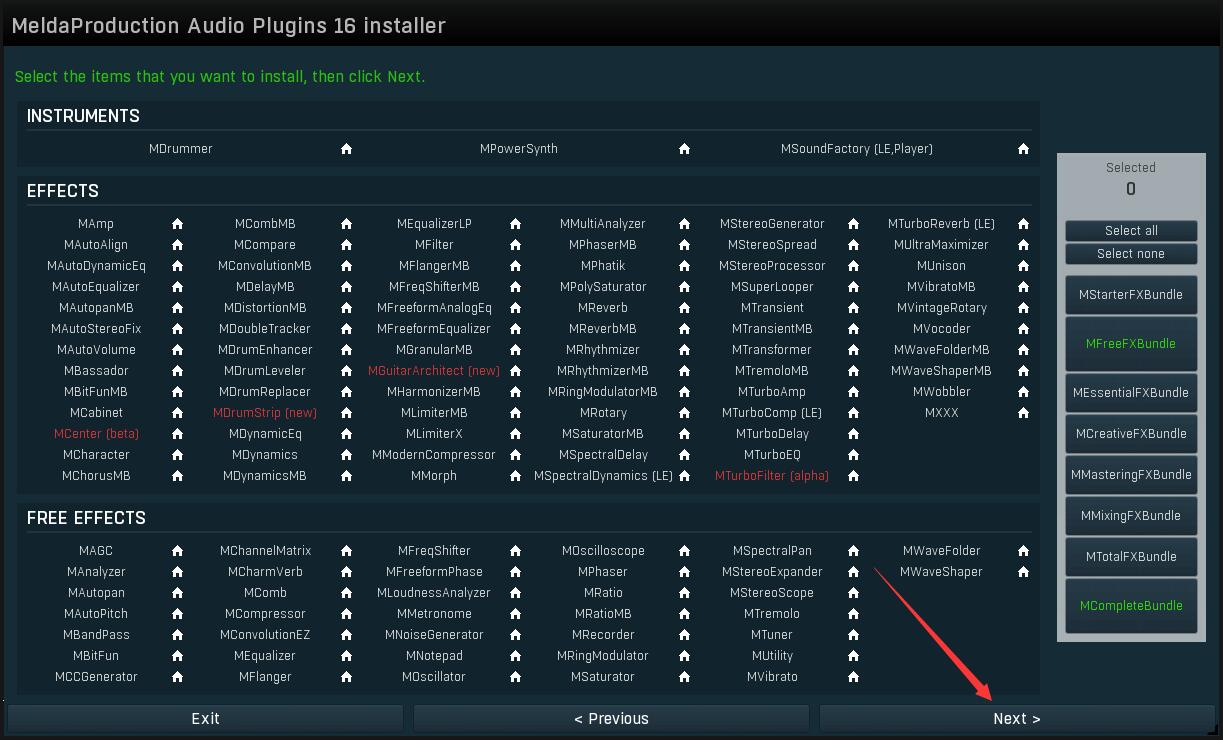
Task: Open MDrummer's product page via its home icon
Action: tap(345, 148)
